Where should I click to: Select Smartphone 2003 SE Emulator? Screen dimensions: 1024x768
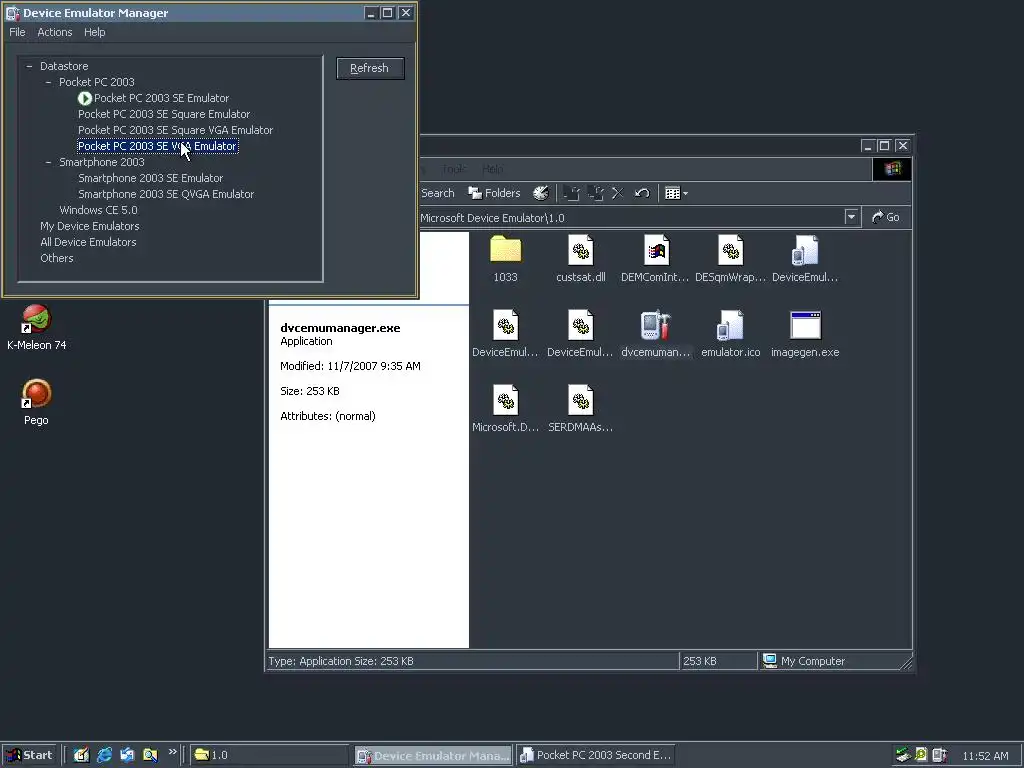coord(151,178)
